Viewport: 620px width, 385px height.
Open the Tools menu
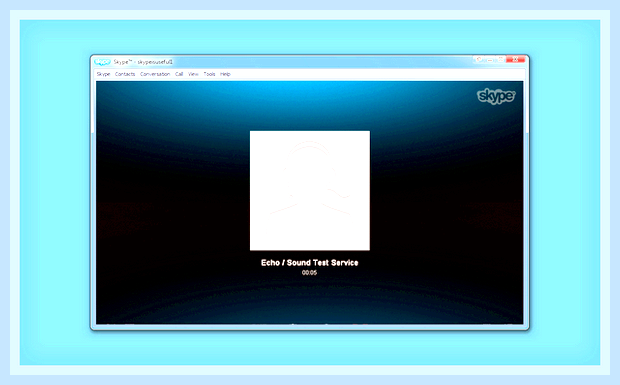(x=210, y=74)
